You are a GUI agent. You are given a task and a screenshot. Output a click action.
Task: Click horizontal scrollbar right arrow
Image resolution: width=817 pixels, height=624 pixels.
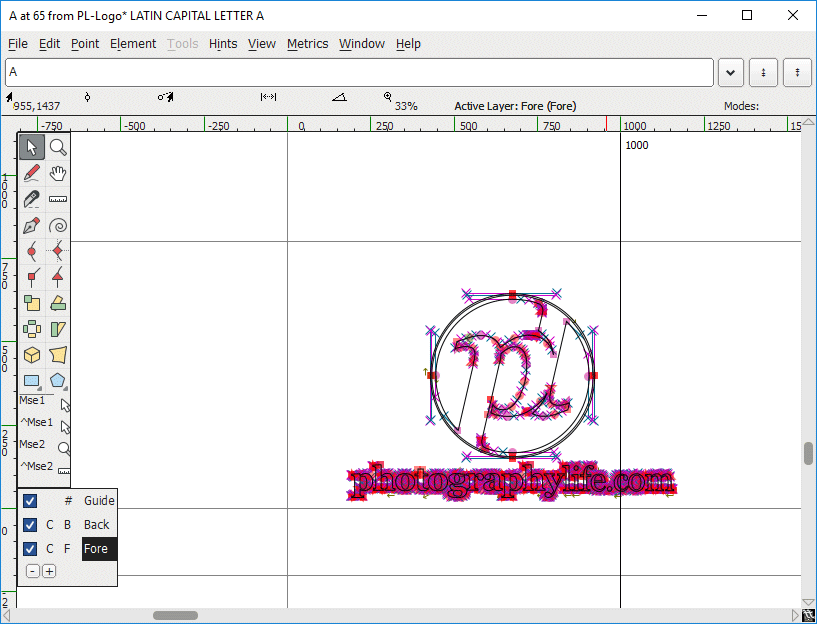point(795,615)
